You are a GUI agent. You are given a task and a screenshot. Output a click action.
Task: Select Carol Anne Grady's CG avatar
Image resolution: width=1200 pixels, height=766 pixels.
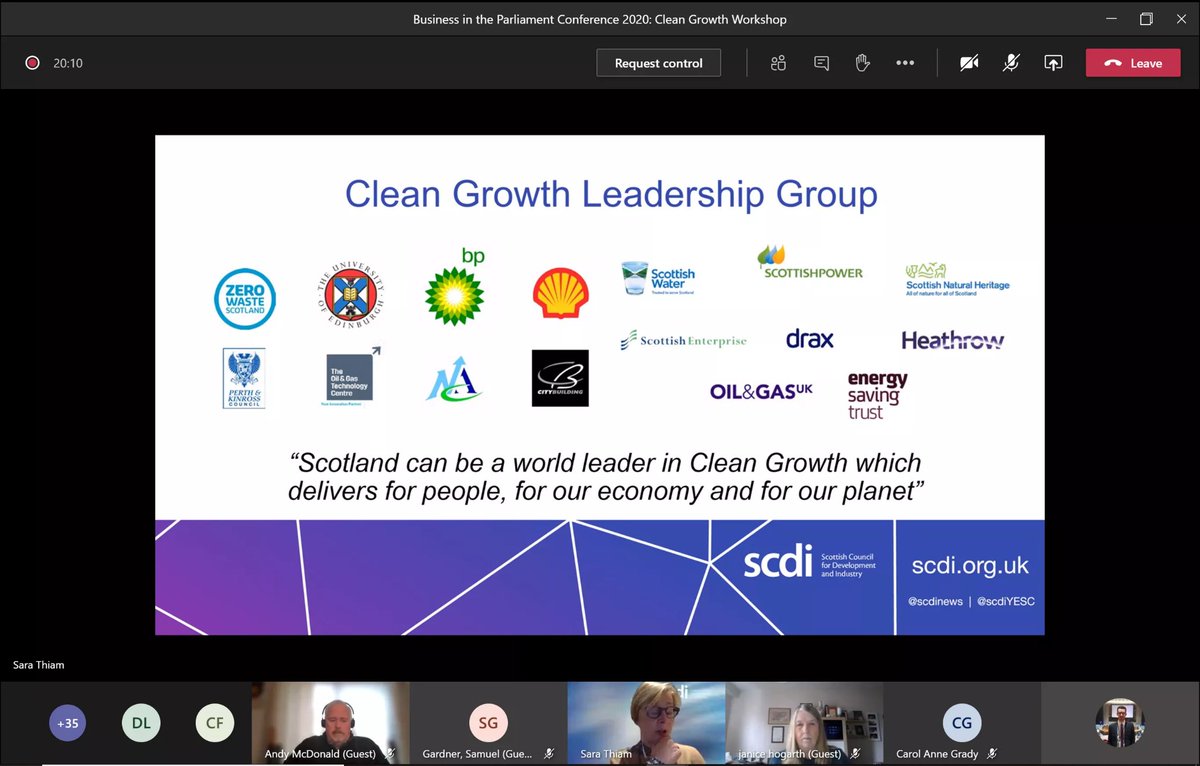tap(962, 722)
